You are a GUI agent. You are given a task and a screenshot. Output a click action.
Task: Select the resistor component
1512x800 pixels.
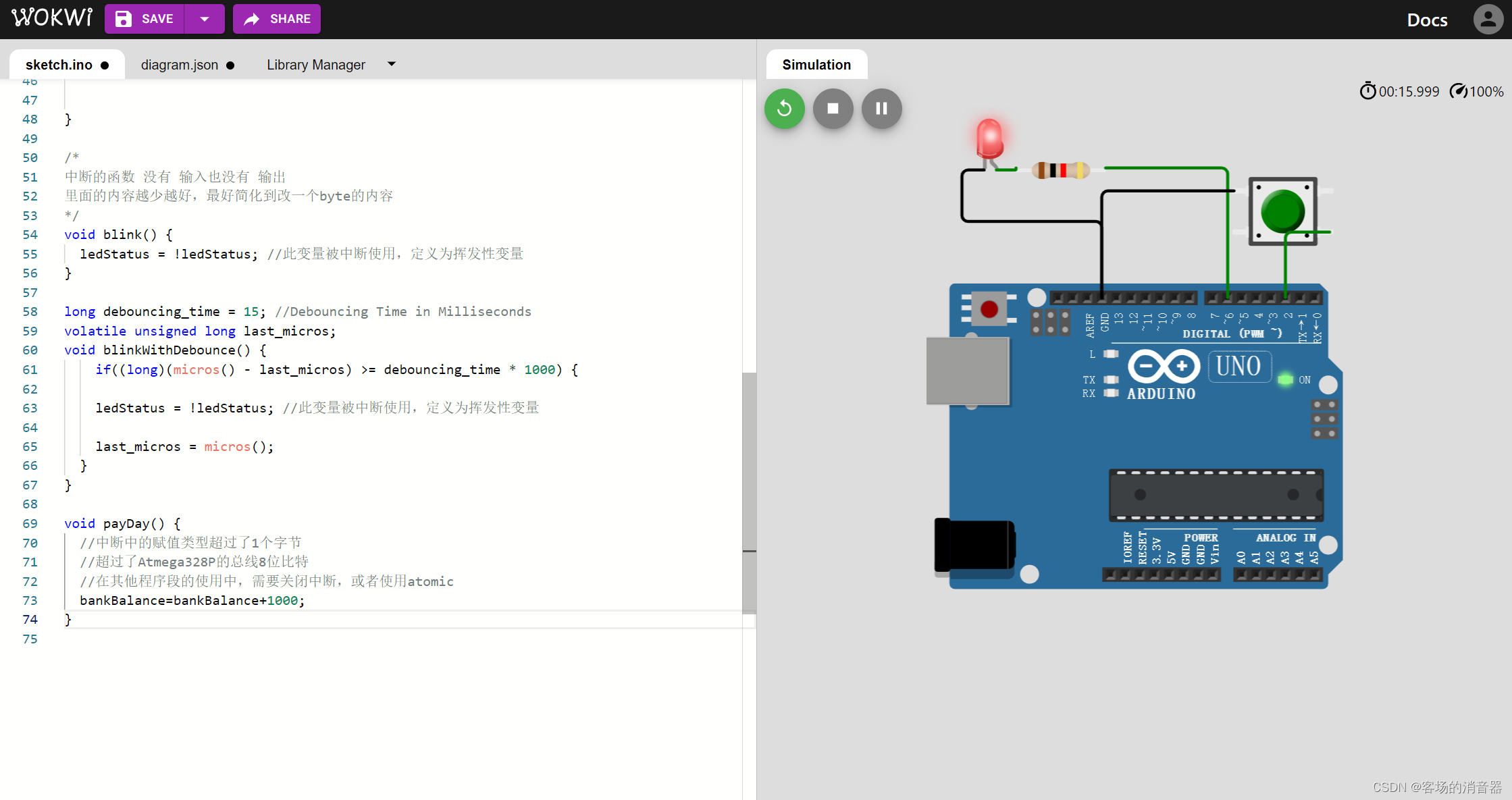pos(1060,170)
